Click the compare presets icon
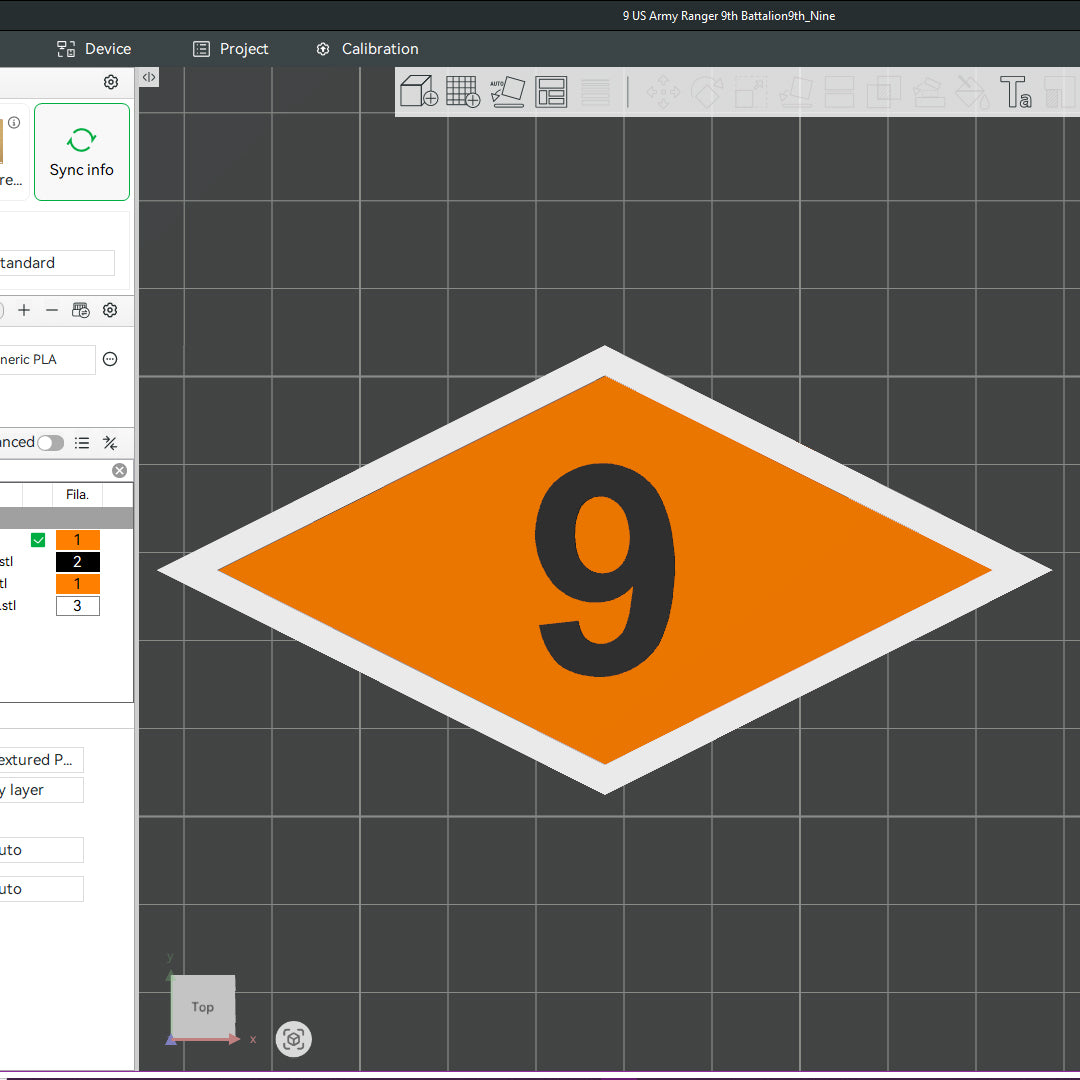The width and height of the screenshot is (1080, 1080). [110, 442]
